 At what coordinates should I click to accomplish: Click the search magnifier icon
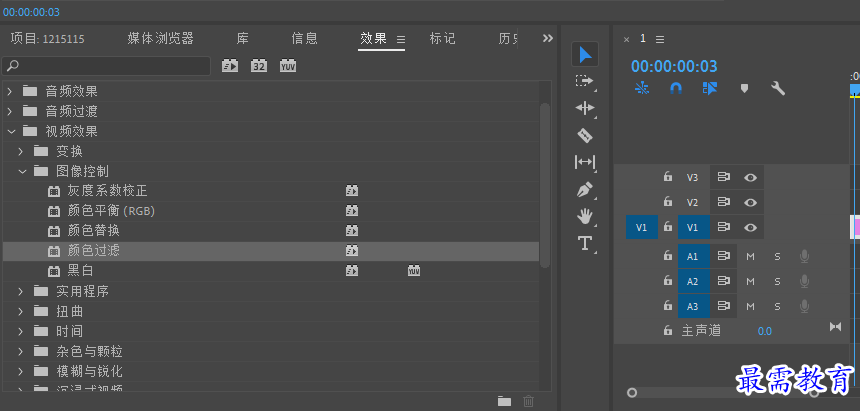coord(13,66)
